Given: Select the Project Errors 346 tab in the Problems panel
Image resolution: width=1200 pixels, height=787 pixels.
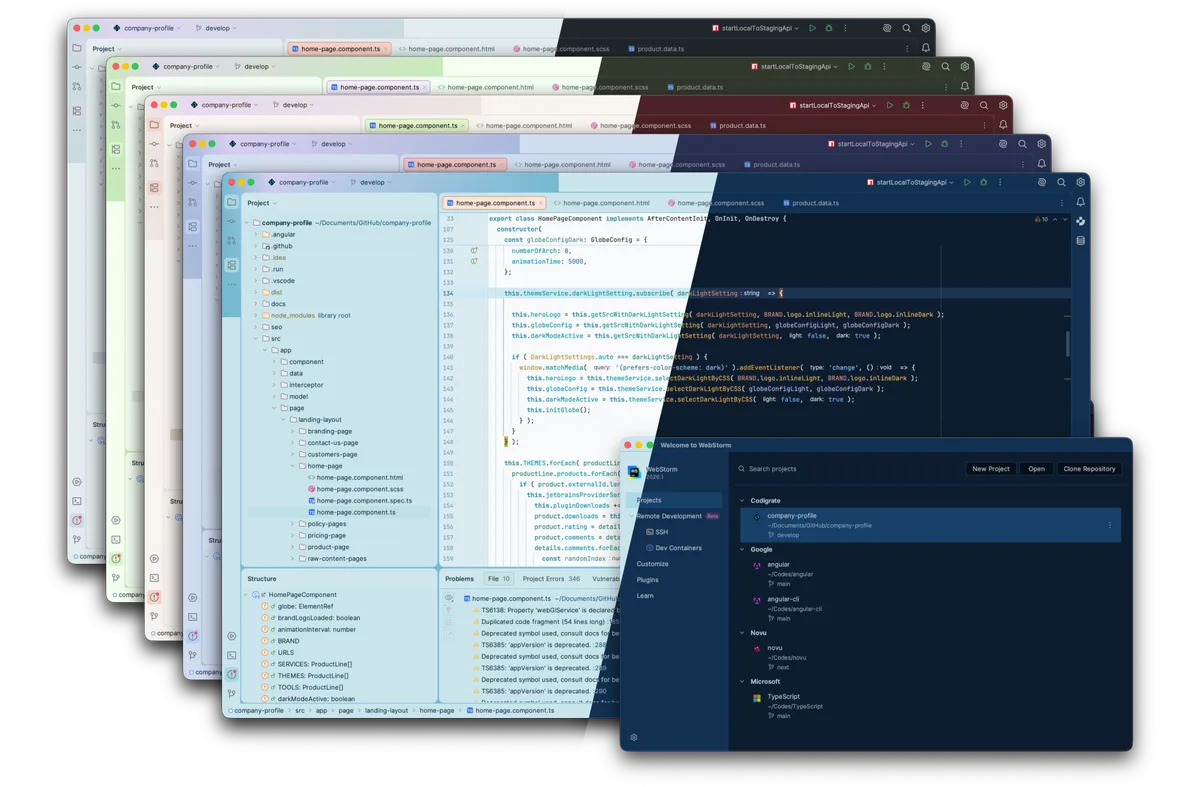Looking at the screenshot, I should tap(551, 579).
